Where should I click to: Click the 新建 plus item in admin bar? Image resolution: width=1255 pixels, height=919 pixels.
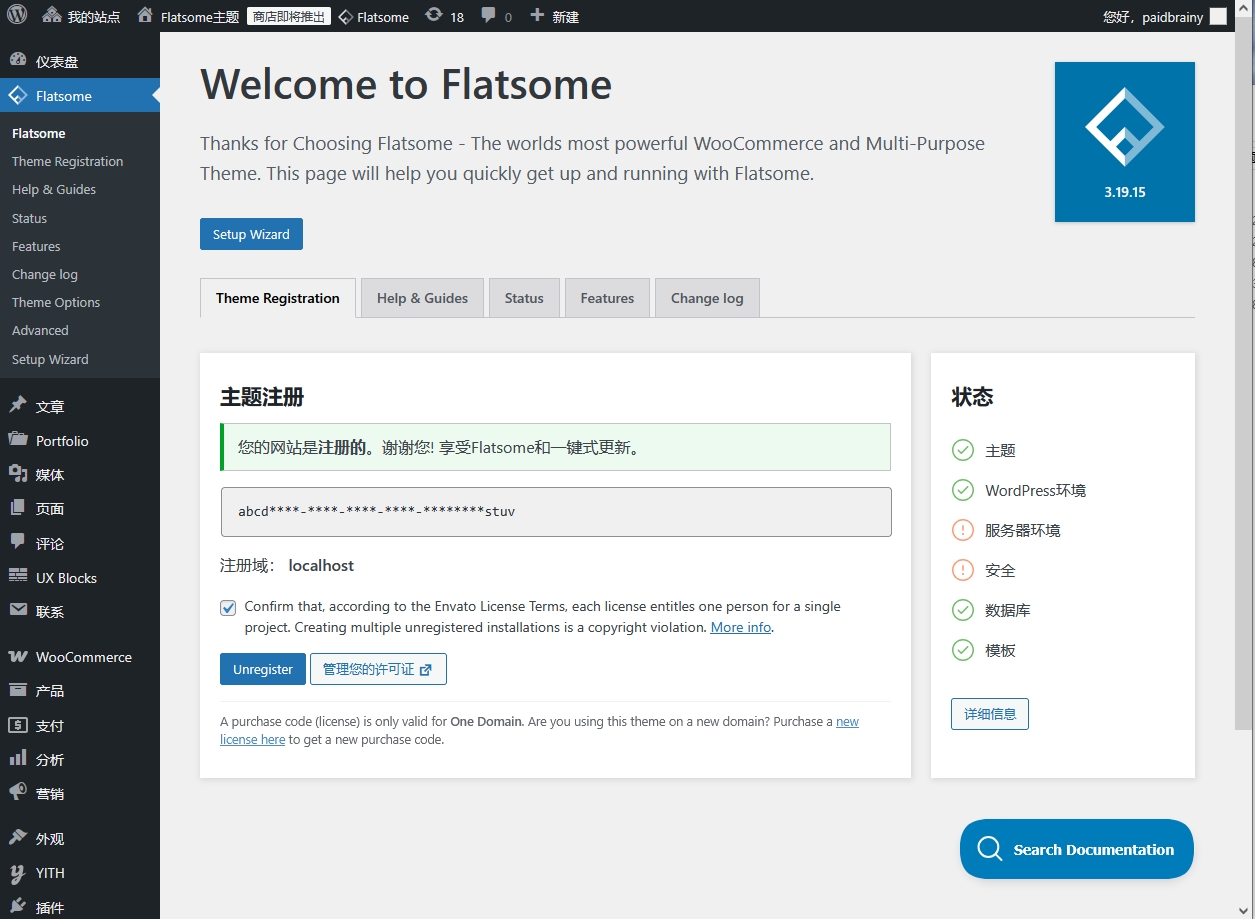tap(554, 17)
